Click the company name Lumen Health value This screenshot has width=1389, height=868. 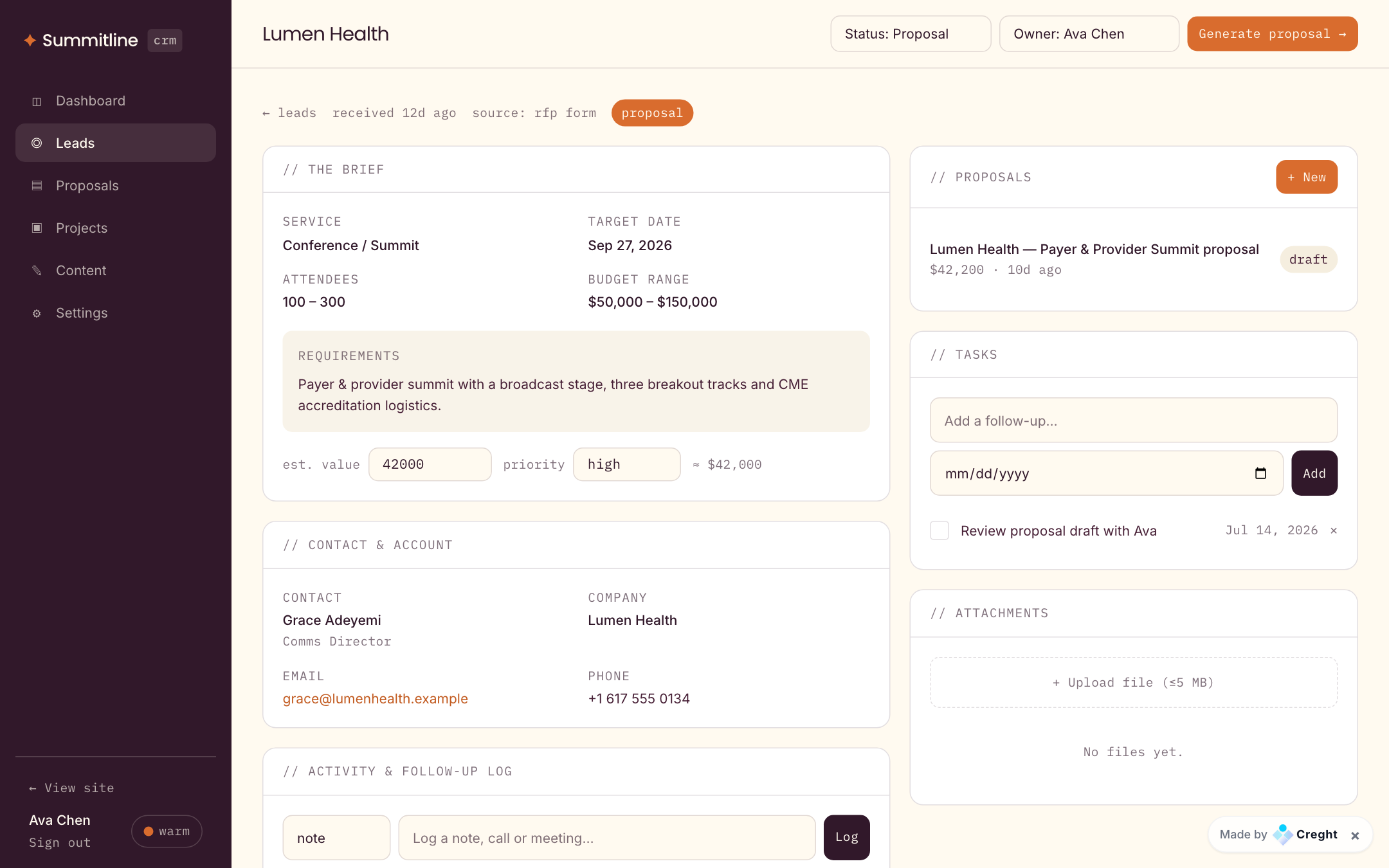[x=632, y=620]
